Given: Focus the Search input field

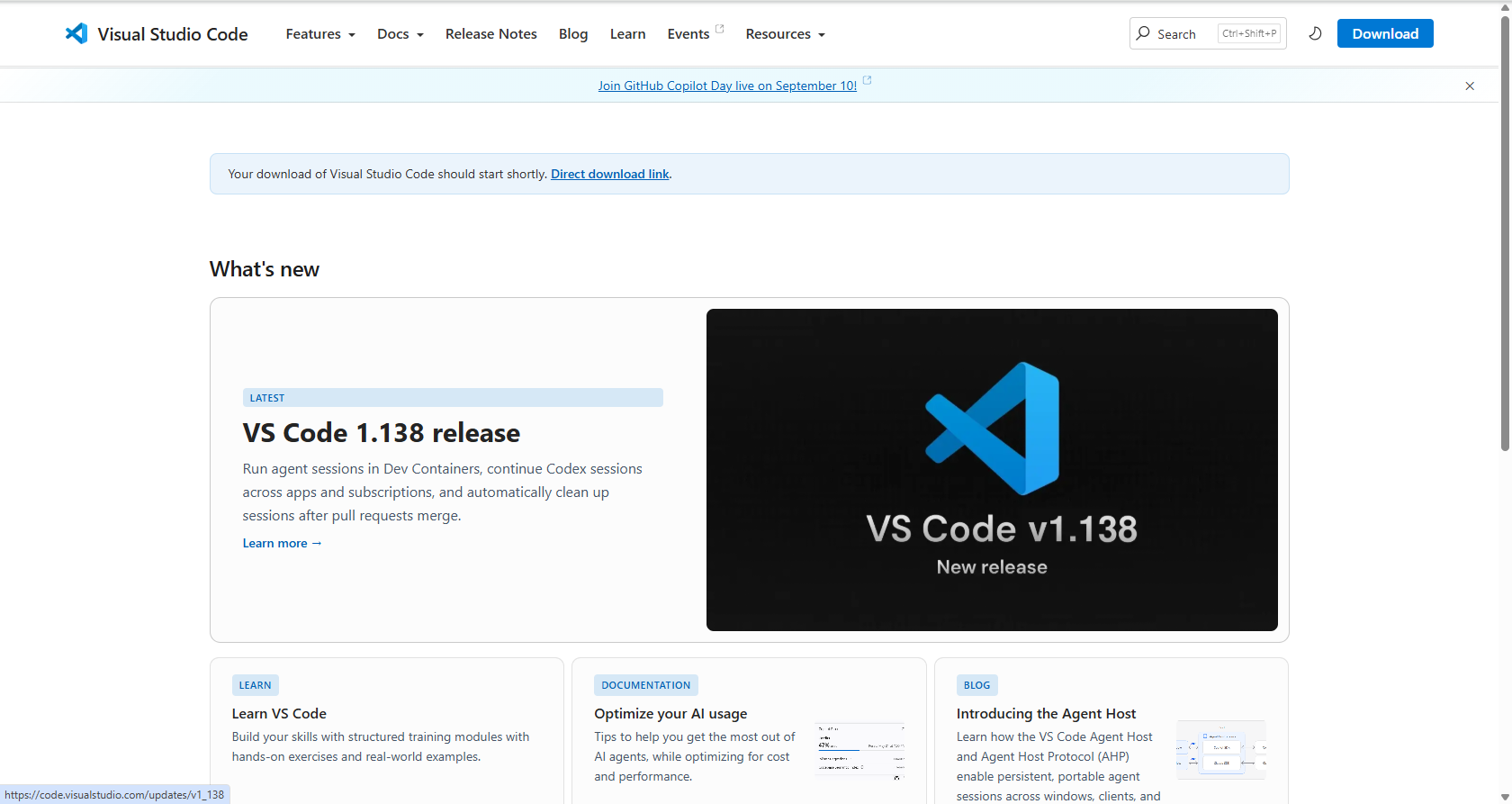Looking at the screenshot, I should pos(1208,33).
